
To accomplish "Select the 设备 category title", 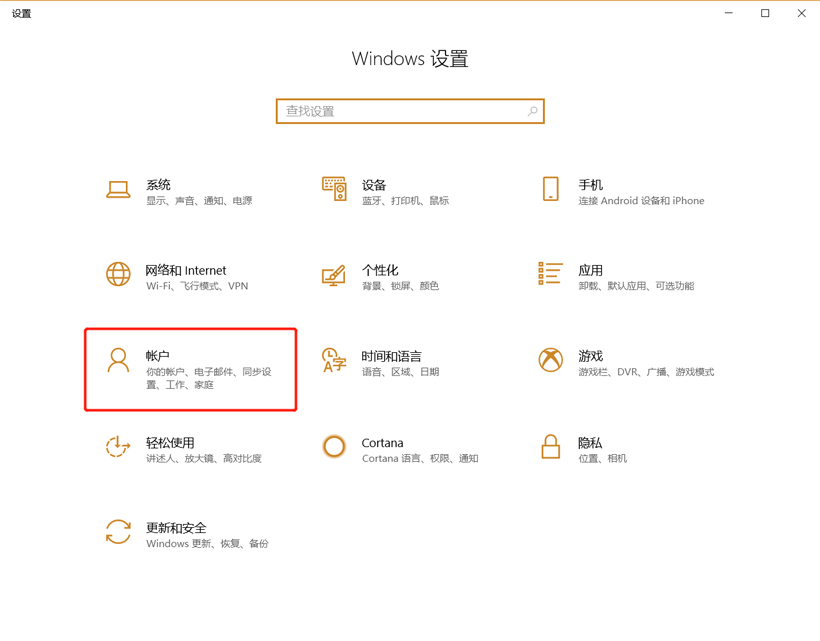I will pos(374,185).
